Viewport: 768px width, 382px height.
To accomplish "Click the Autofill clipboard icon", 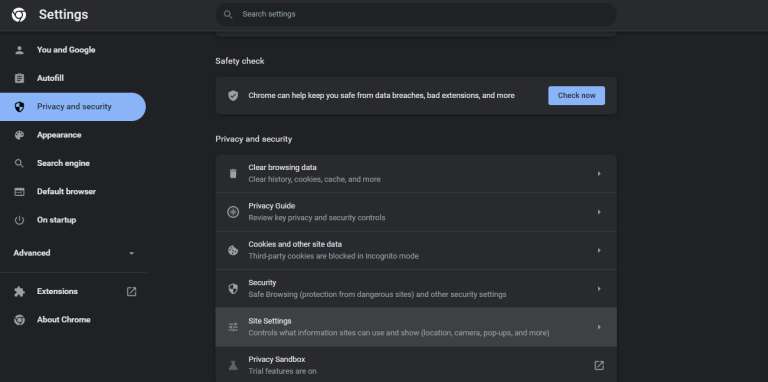I will (x=19, y=78).
